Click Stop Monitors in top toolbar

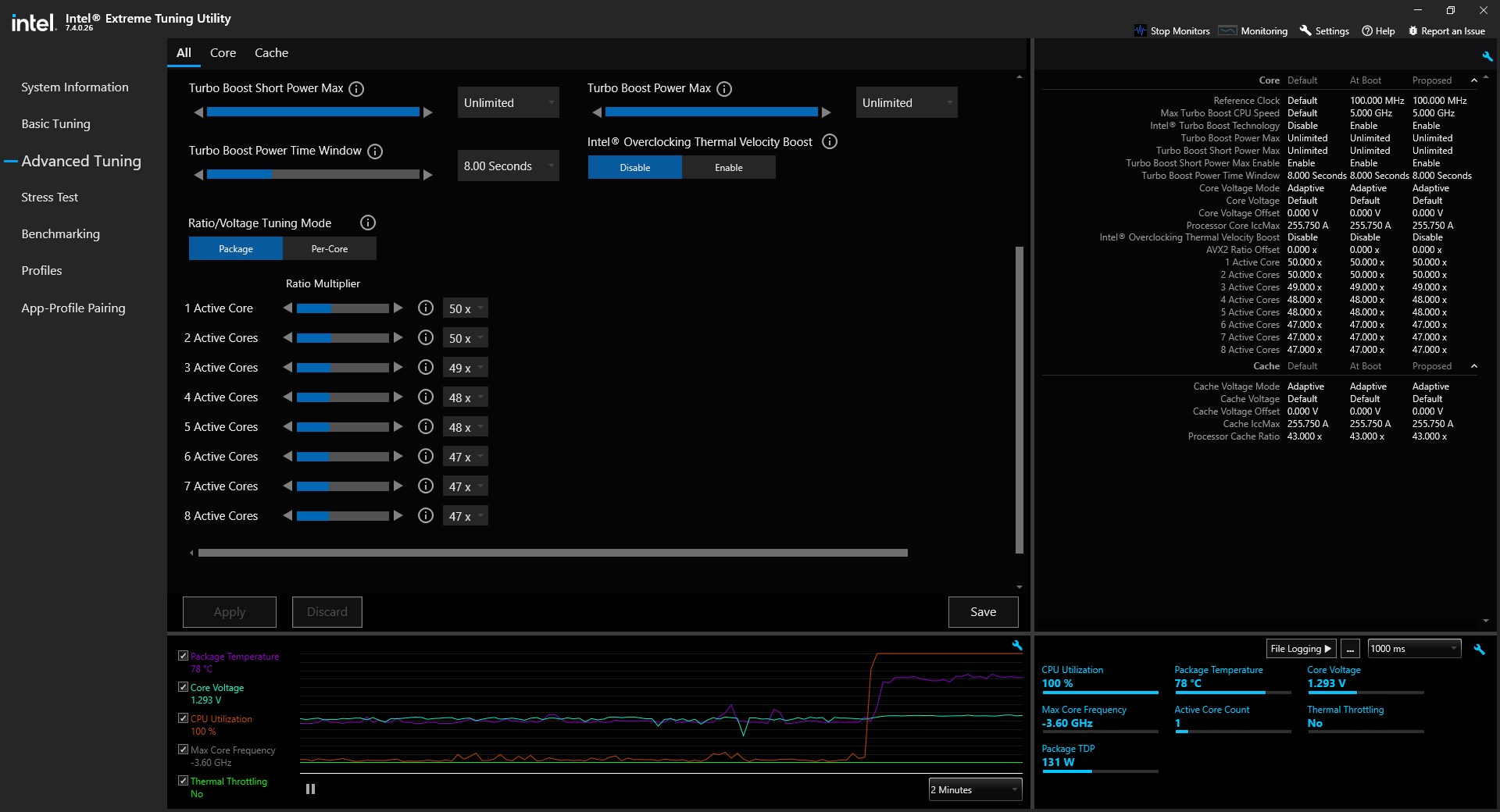(x=1171, y=31)
